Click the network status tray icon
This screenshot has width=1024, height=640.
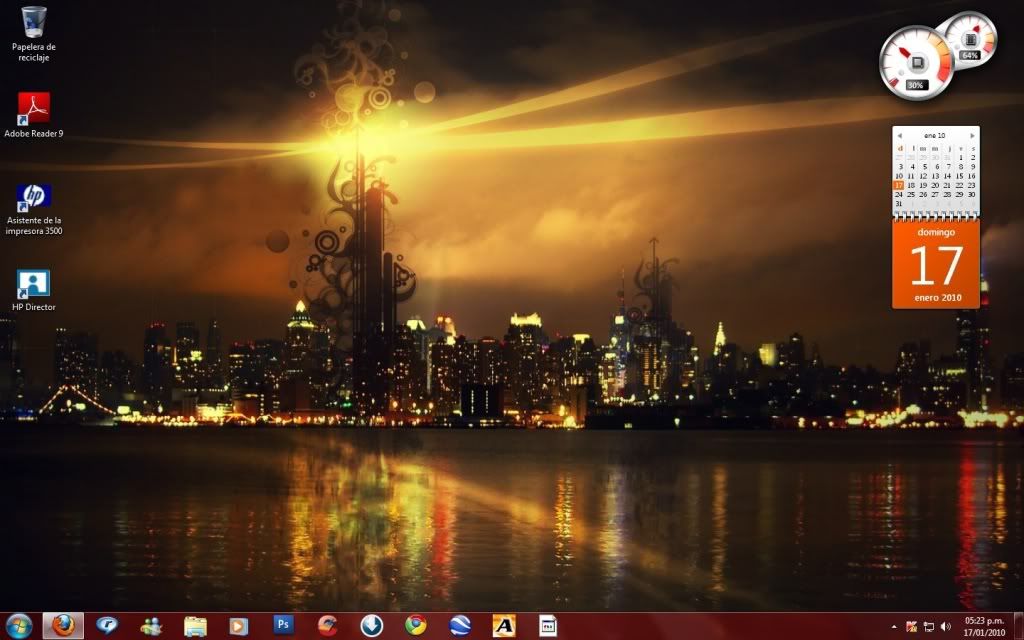929,626
